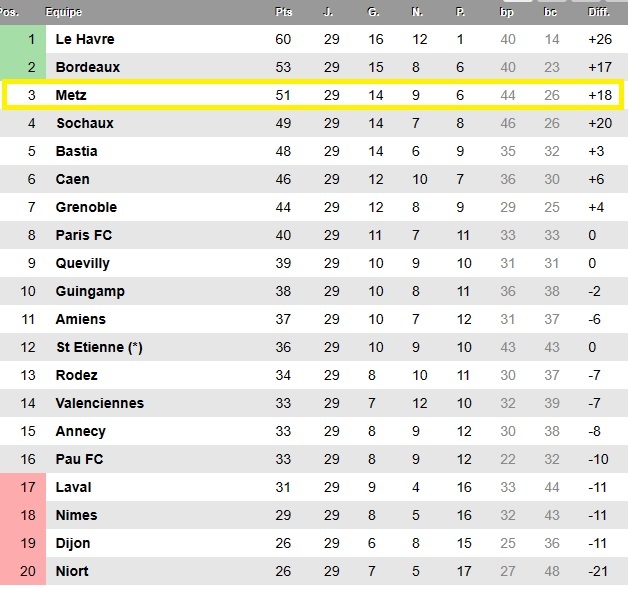Click the J. column header
This screenshot has width=628, height=589.
[x=328, y=12]
